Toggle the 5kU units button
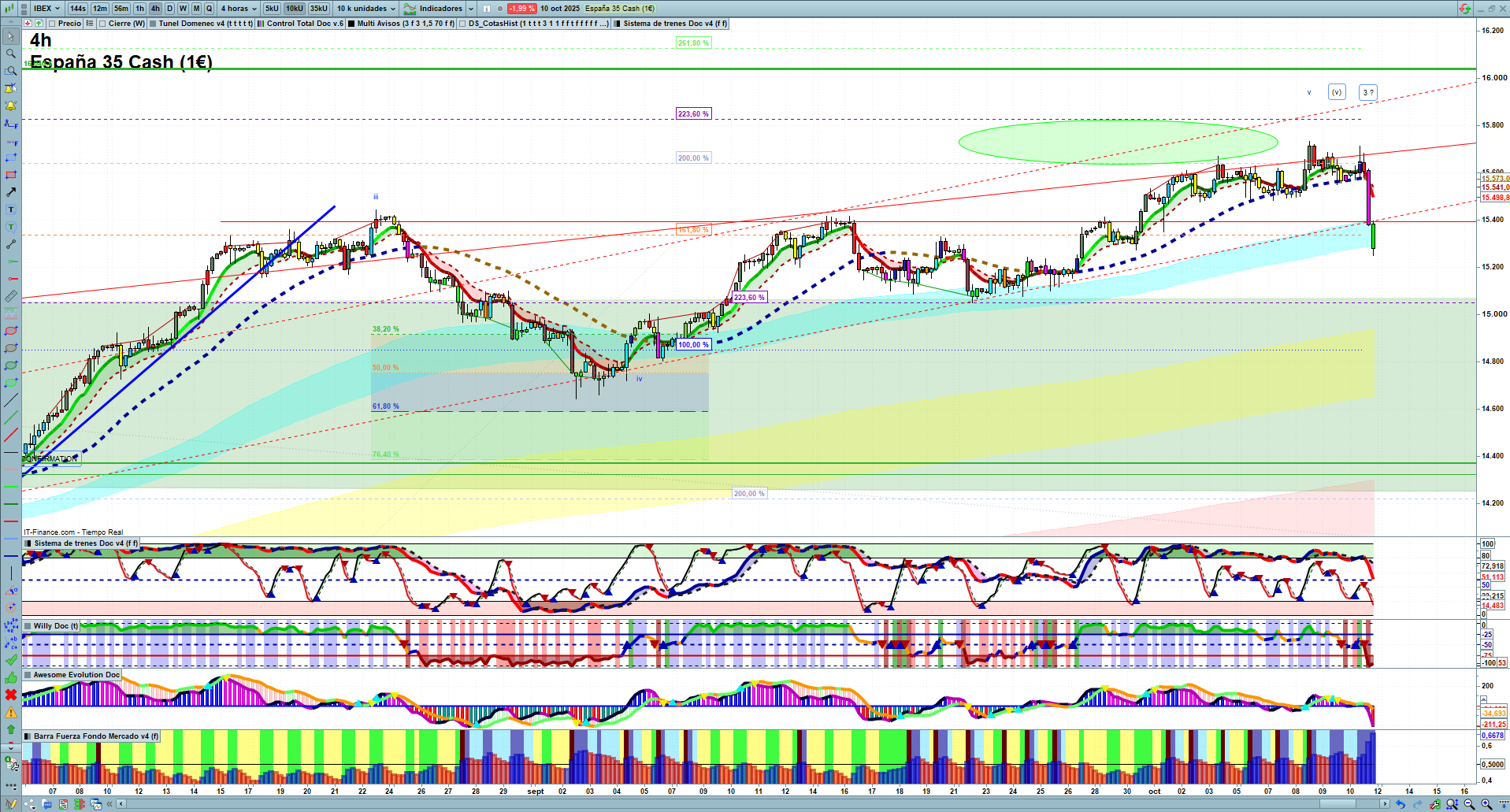 pyautogui.click(x=272, y=9)
